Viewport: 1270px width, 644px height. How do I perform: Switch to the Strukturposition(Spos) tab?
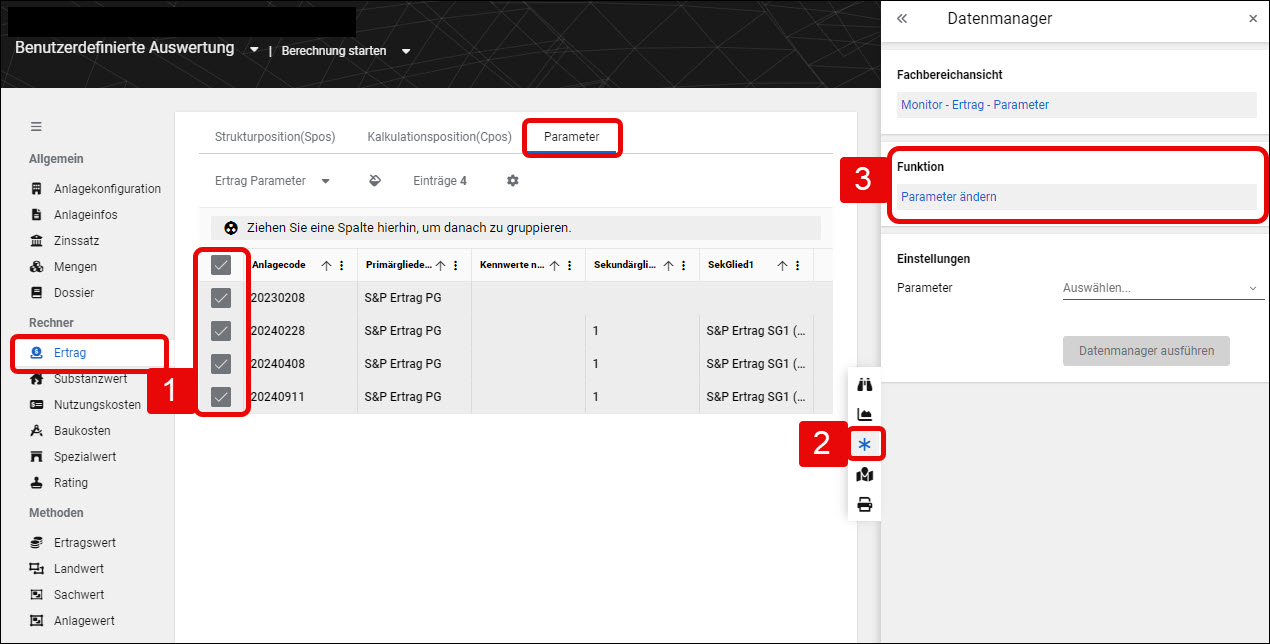[x=275, y=137]
